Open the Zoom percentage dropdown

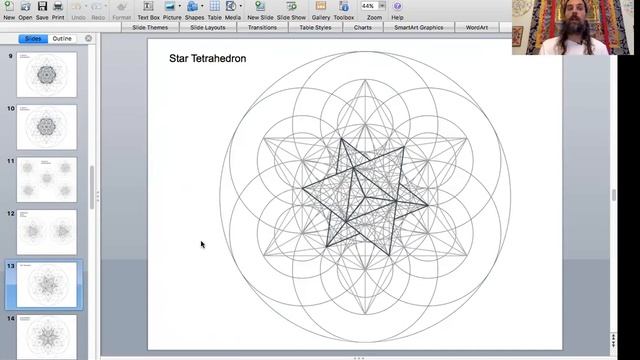pos(382,6)
